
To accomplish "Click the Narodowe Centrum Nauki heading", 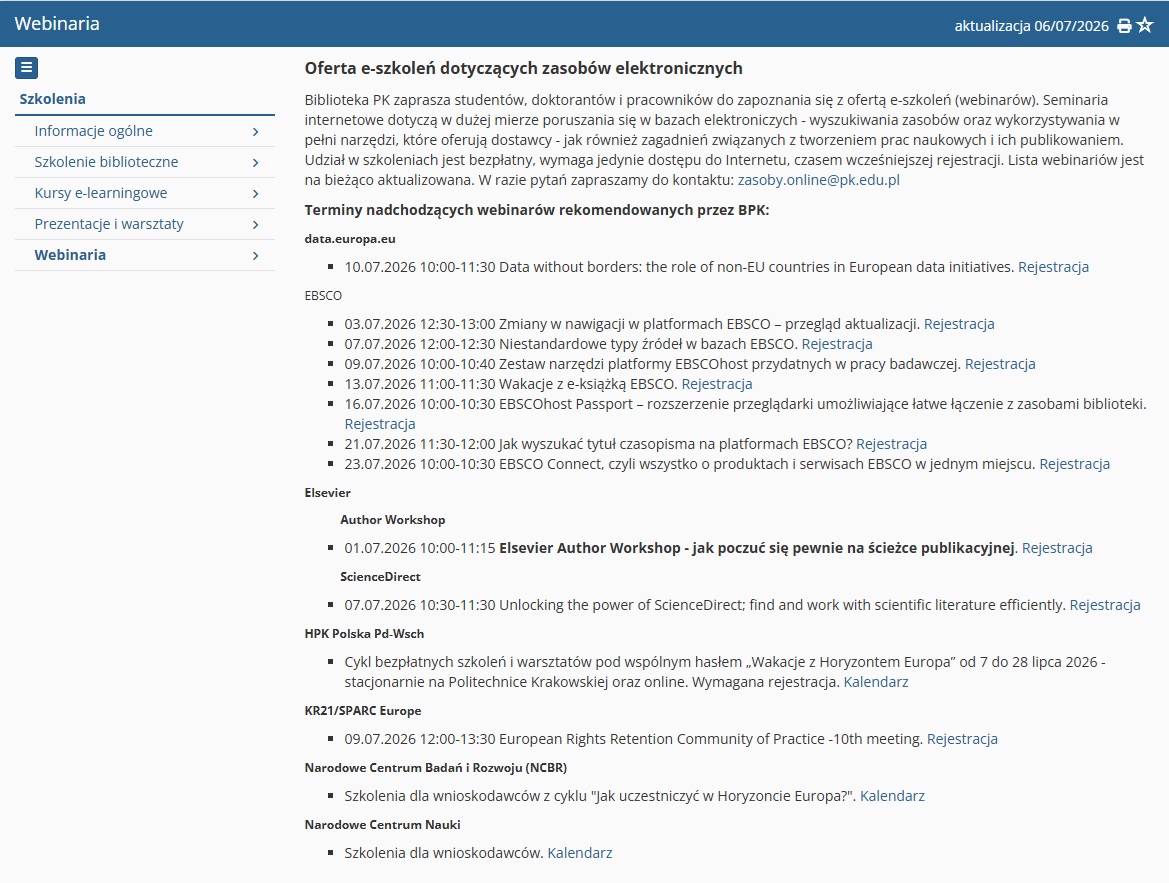I will [382, 825].
